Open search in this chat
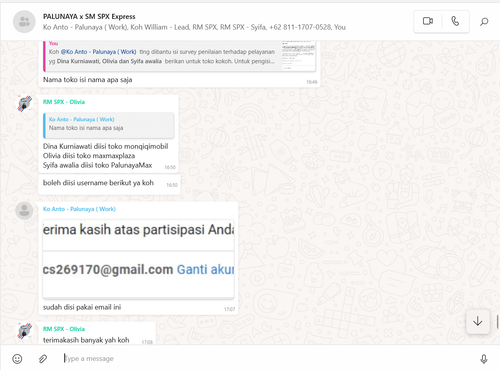This screenshot has width=500, height=370. tap(484, 22)
